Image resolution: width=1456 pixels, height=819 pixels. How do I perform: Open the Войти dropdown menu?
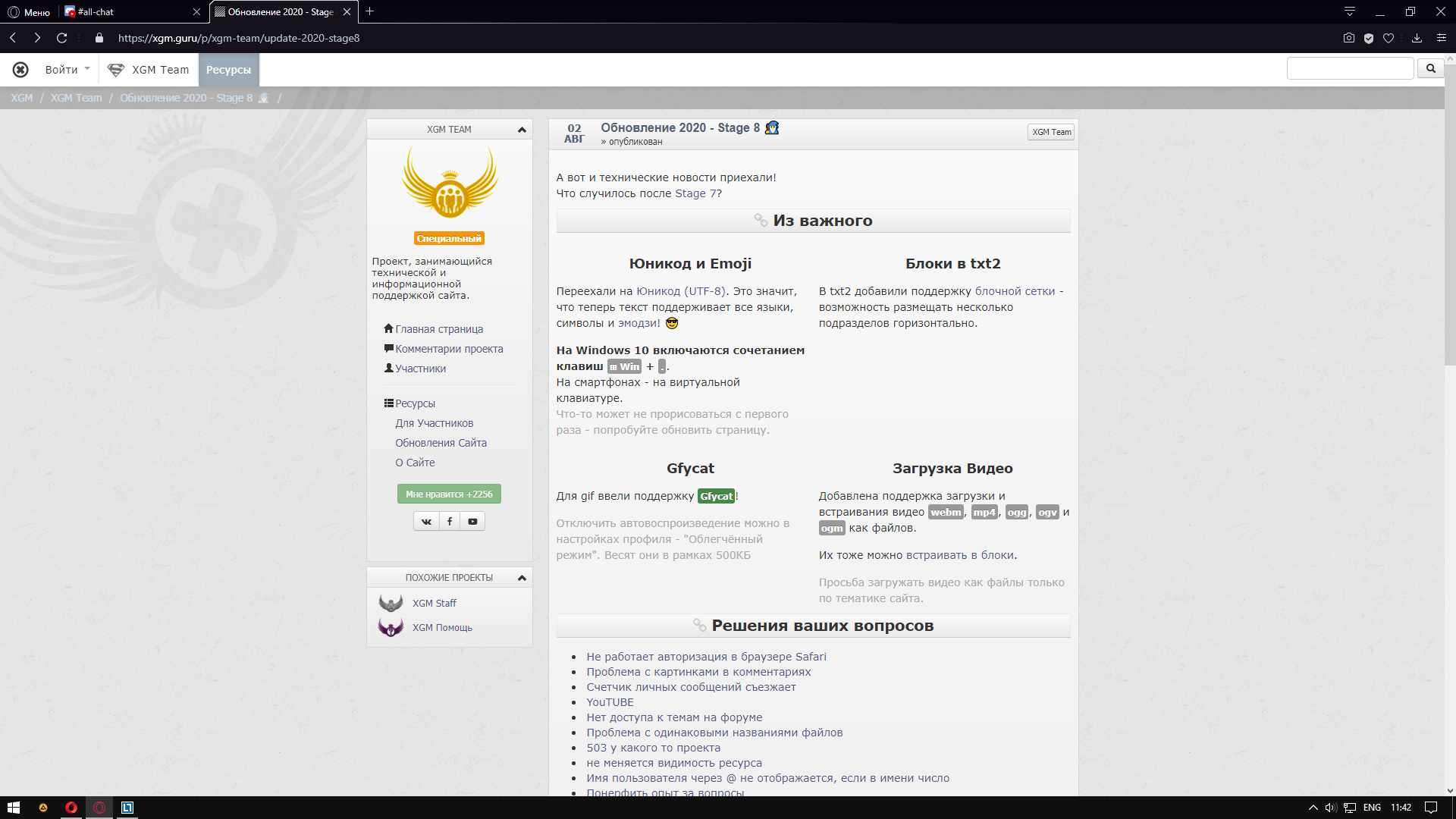[x=67, y=70]
